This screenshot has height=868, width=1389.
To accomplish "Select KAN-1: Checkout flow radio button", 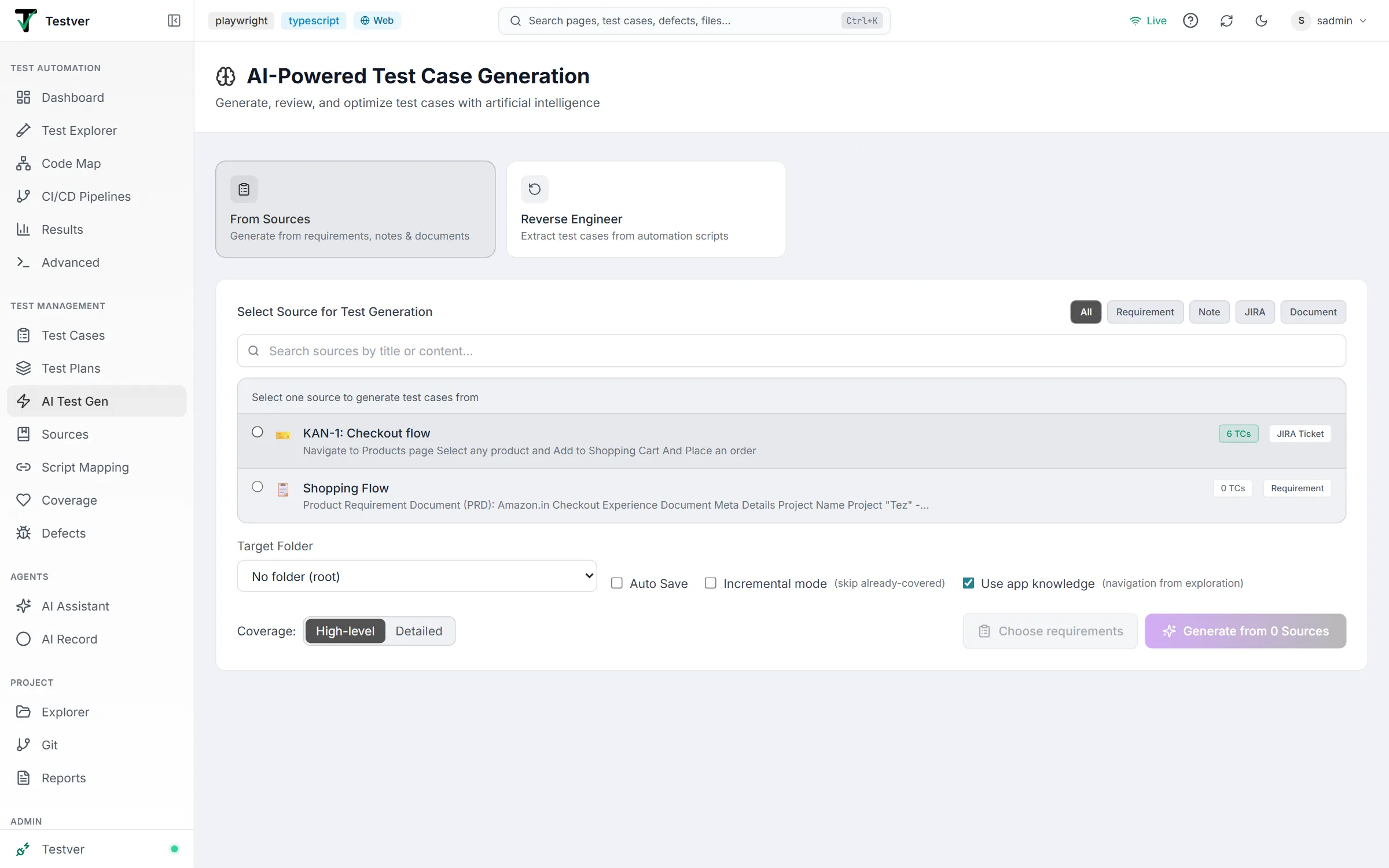I will click(x=258, y=432).
